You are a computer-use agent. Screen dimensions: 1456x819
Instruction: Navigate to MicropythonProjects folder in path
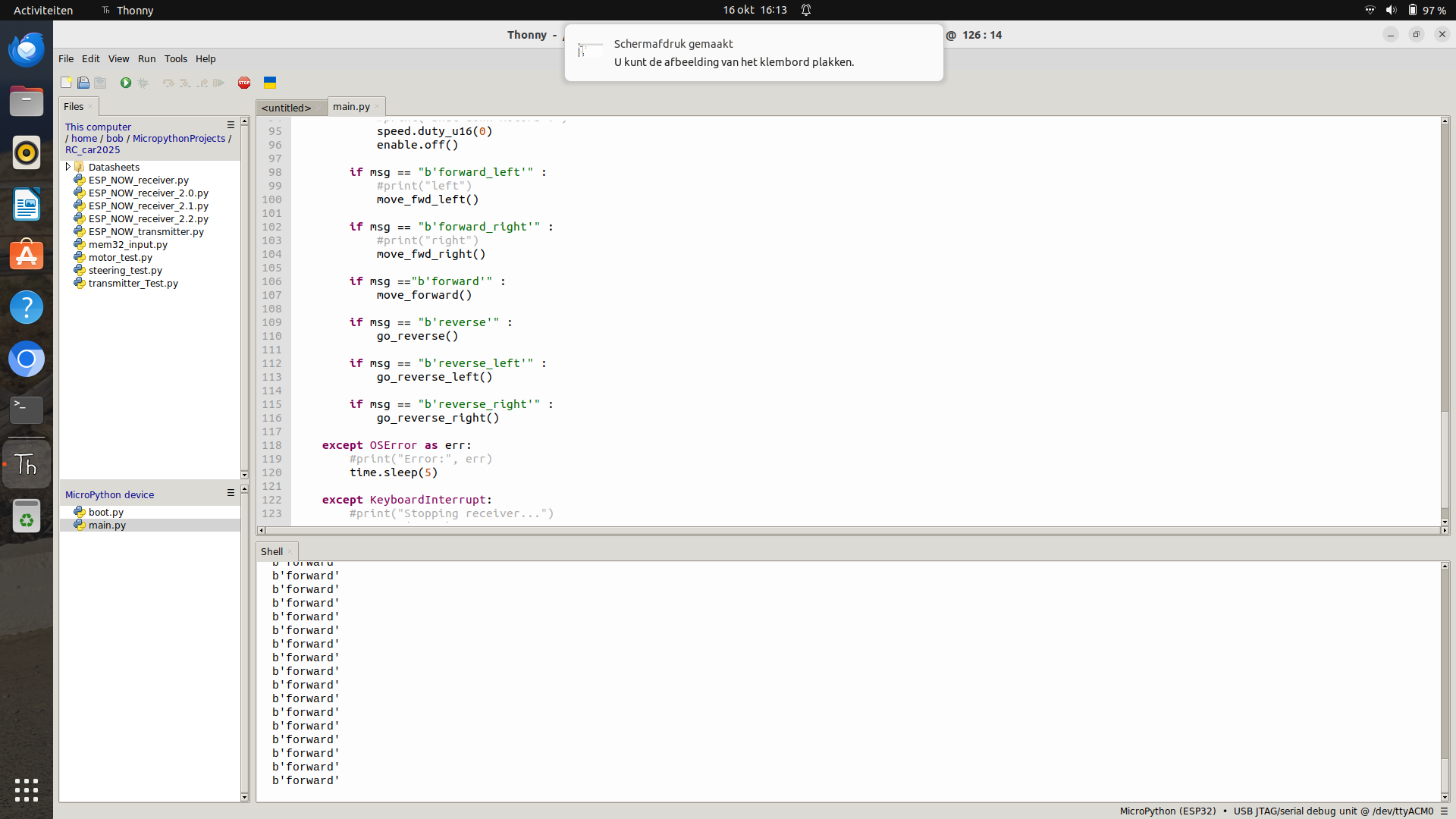click(179, 138)
